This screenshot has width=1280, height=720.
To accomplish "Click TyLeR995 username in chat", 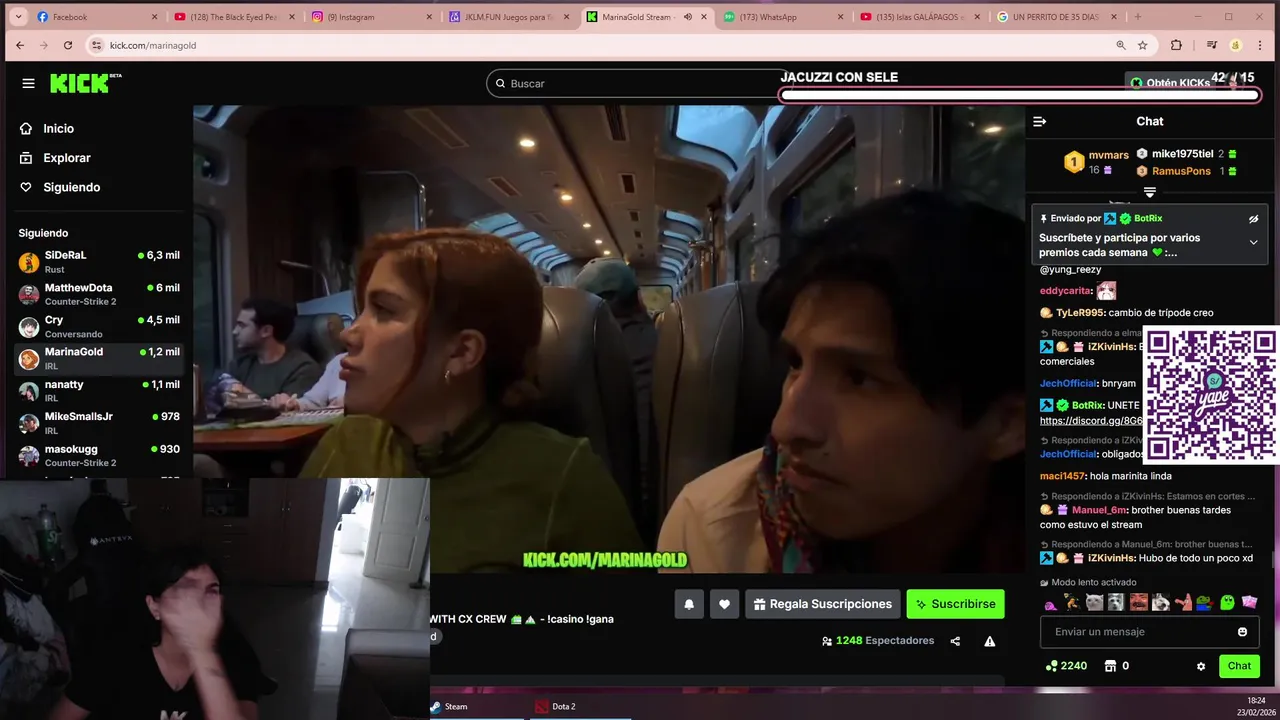I will pyautogui.click(x=1079, y=313).
